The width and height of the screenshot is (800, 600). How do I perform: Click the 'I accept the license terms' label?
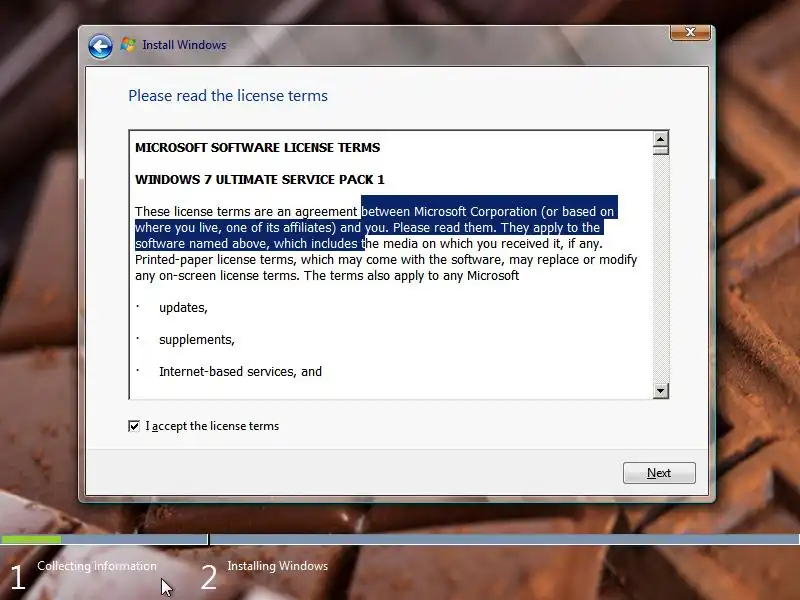[x=212, y=426]
